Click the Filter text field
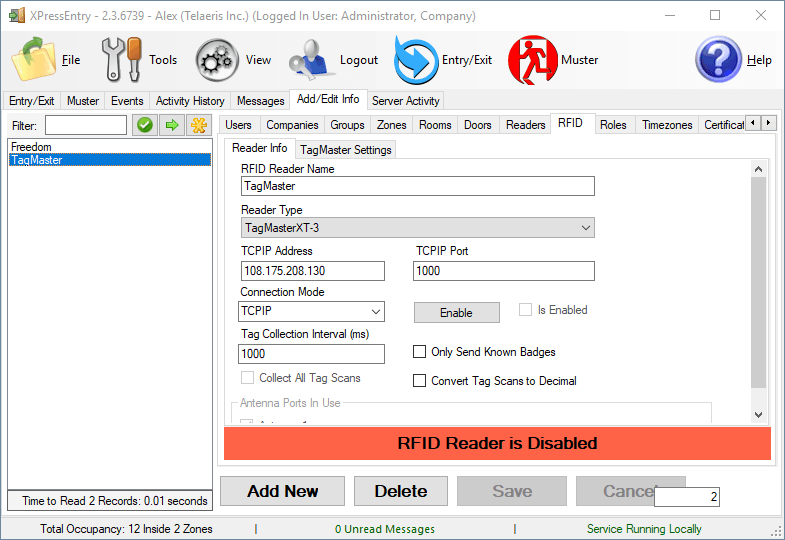 (86, 125)
